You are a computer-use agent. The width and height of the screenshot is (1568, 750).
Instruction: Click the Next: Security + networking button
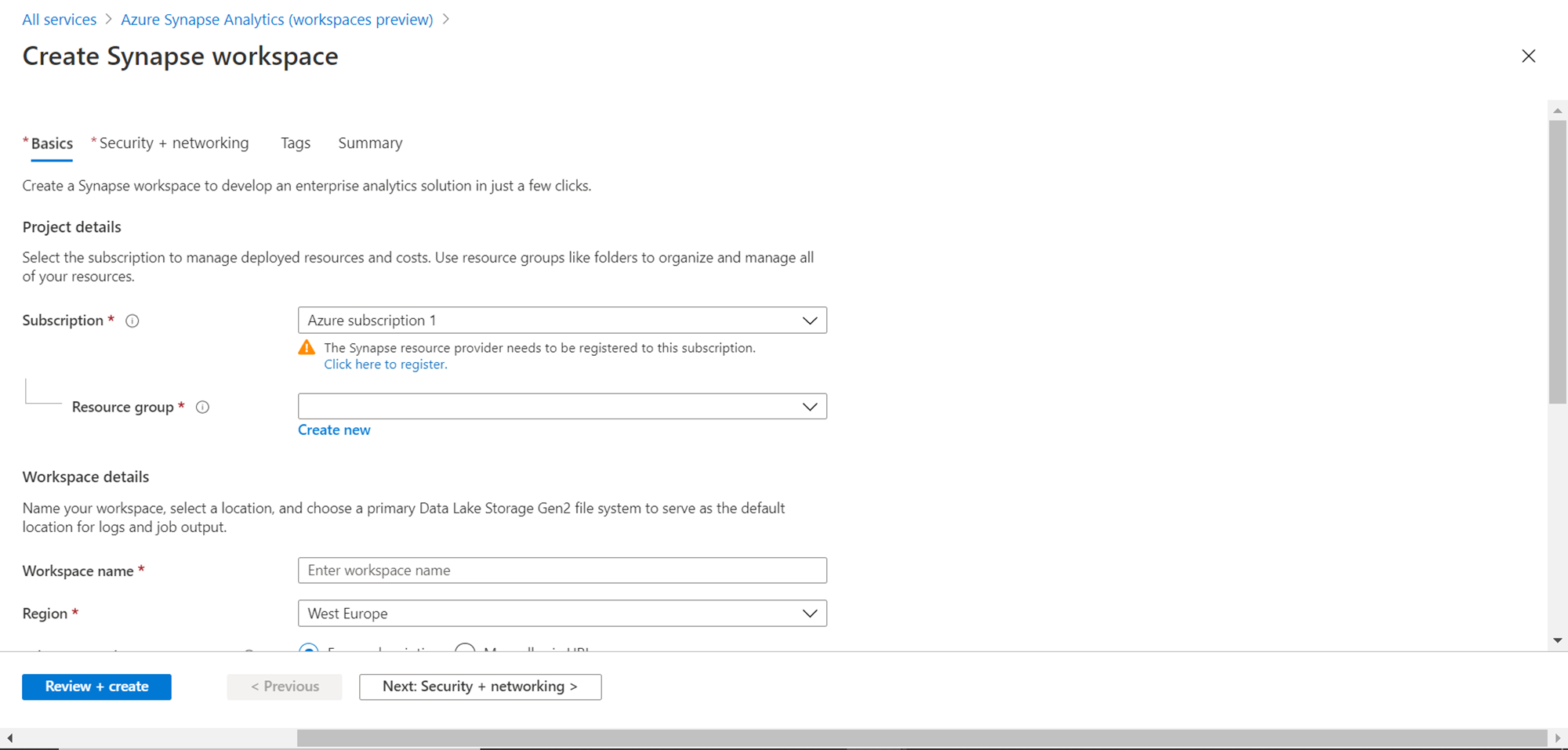tap(480, 687)
